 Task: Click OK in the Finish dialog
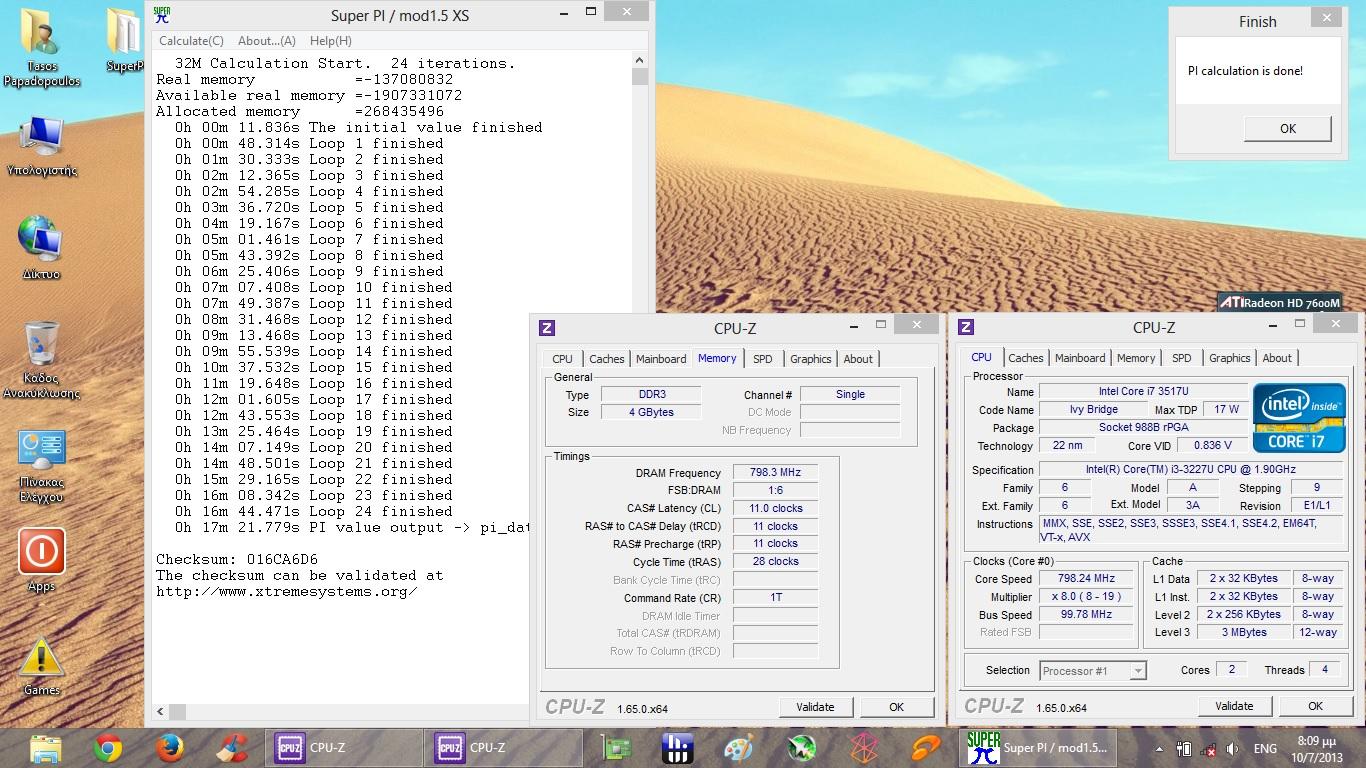pyautogui.click(x=1288, y=128)
